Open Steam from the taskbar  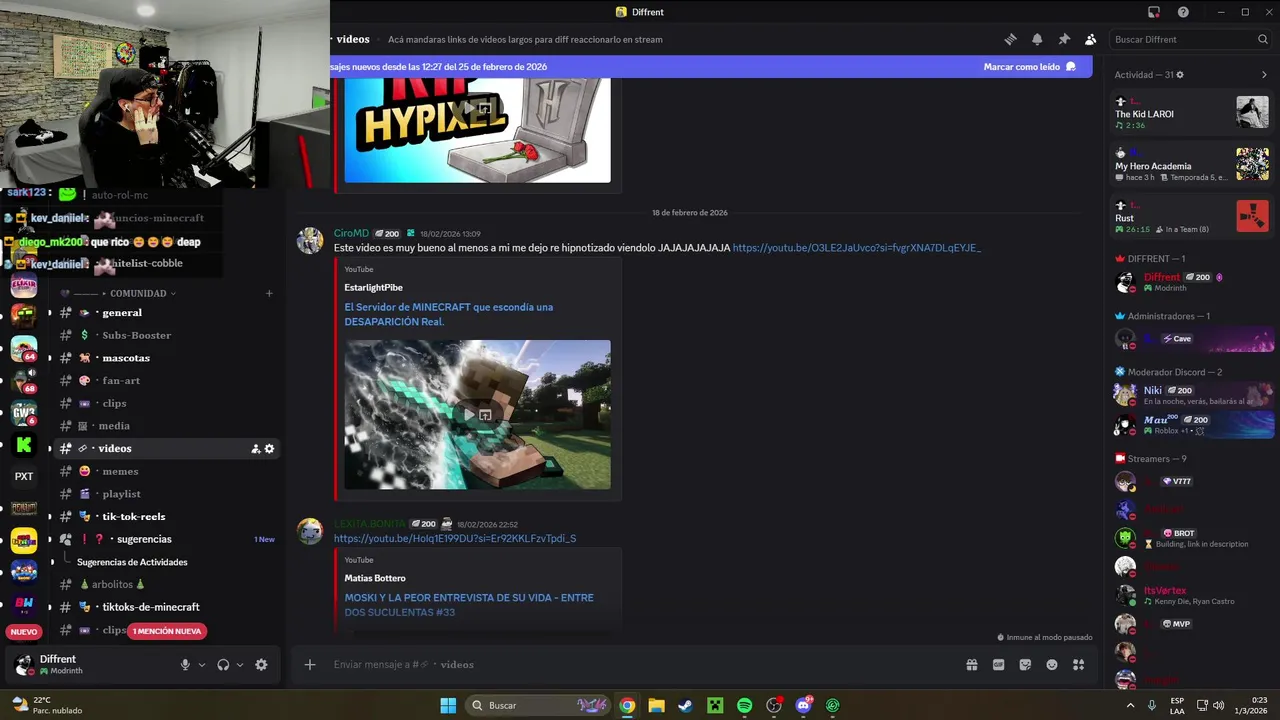tap(685, 705)
